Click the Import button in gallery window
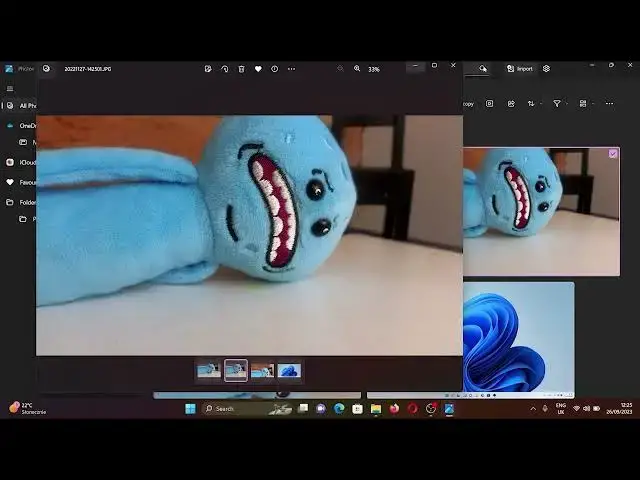 pyautogui.click(x=520, y=69)
